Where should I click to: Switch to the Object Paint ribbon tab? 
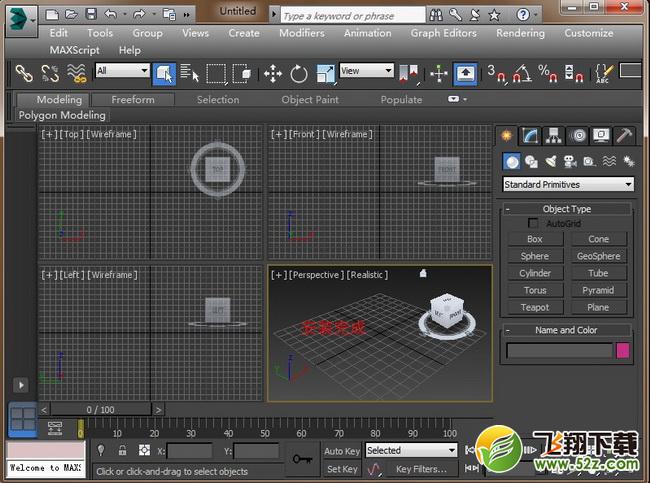tap(310, 100)
